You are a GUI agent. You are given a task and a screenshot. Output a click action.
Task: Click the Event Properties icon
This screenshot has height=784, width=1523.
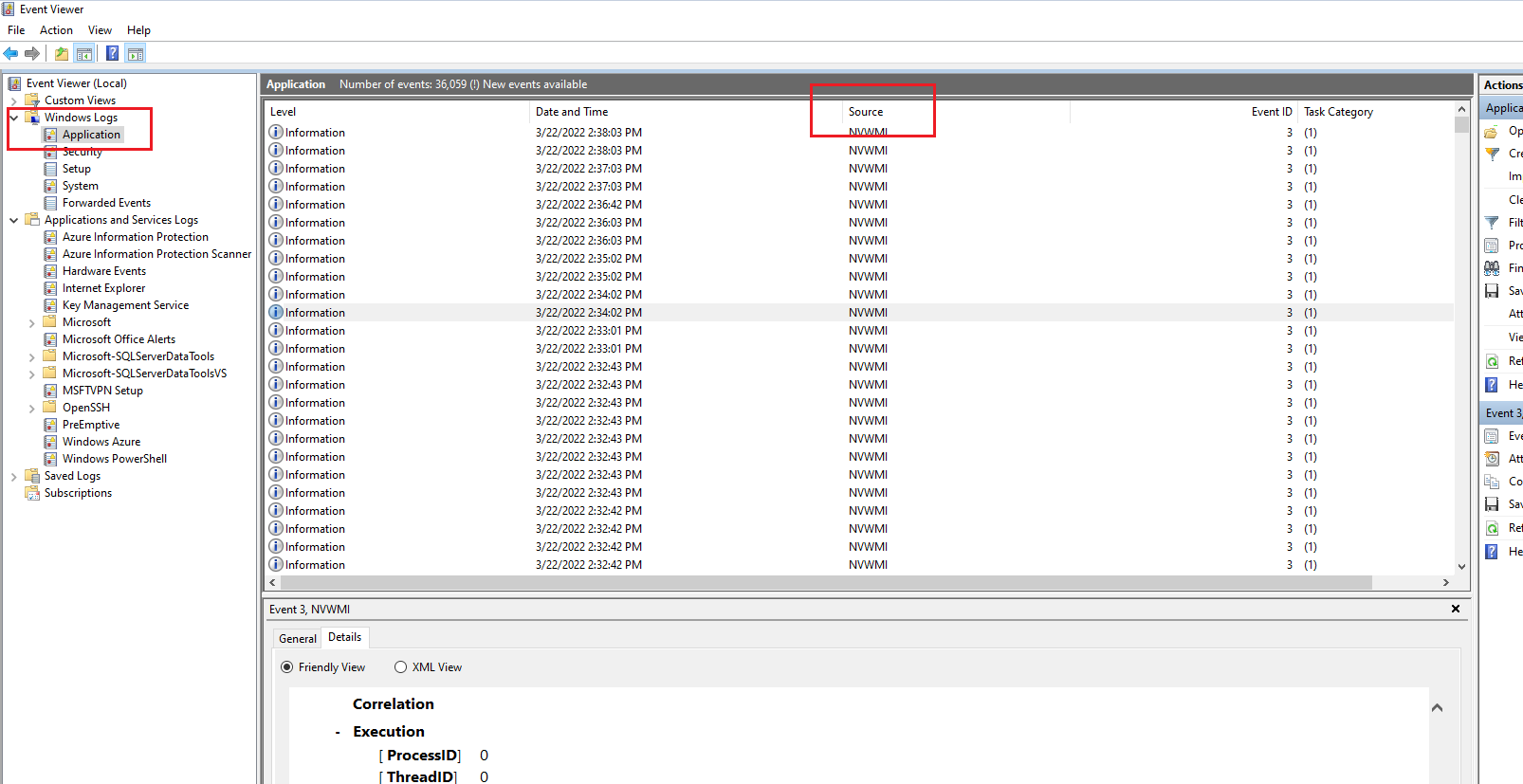click(x=1492, y=436)
